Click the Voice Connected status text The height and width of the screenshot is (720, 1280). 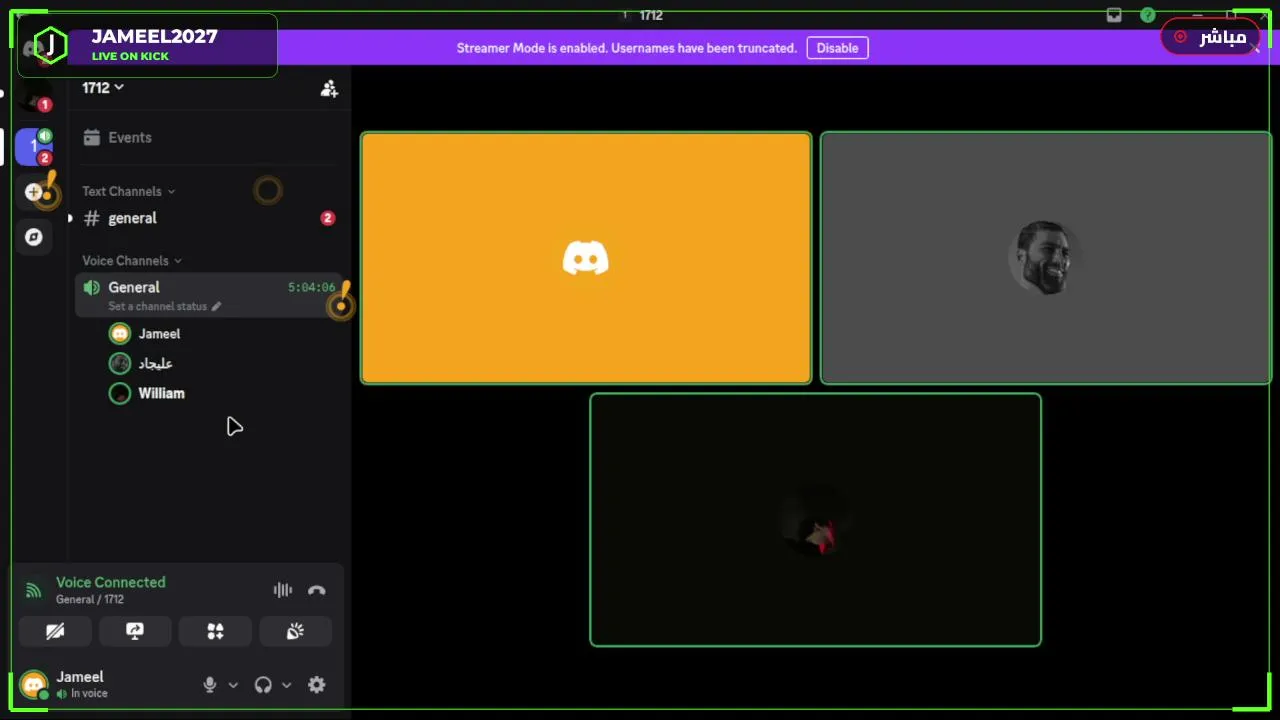click(111, 582)
